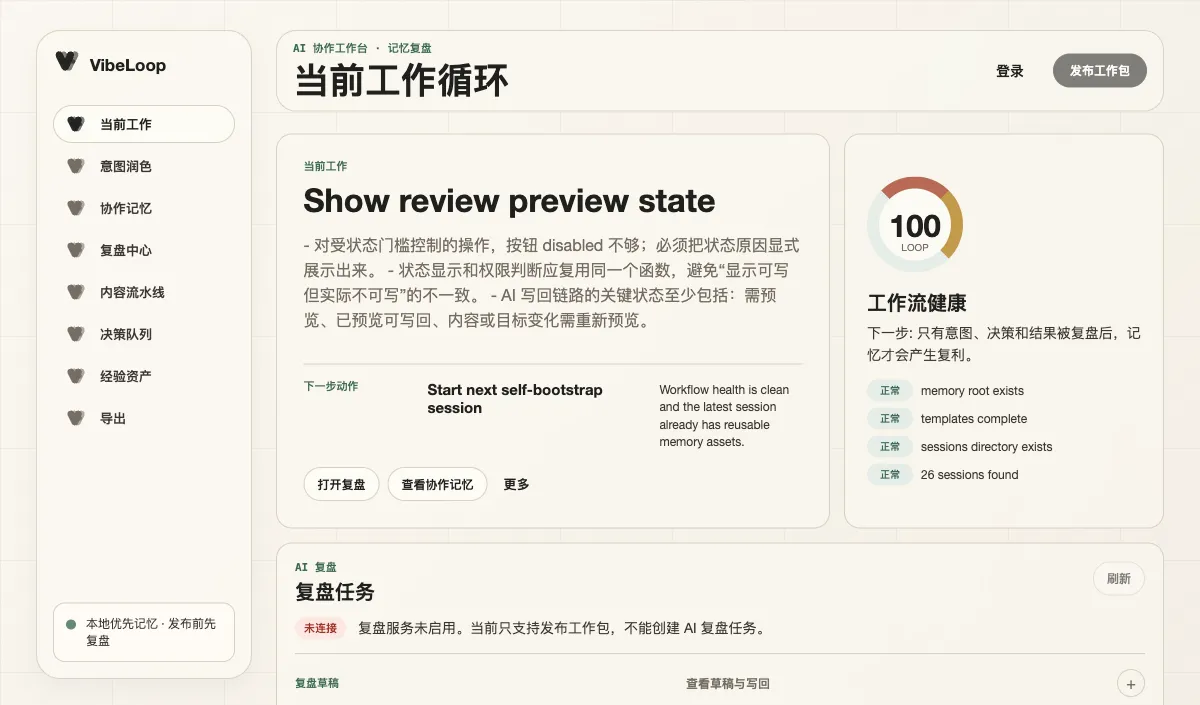Viewport: 1200px width, 705px height.
Task: Click the 刷新 button in 复盘任务
Action: click(x=1119, y=578)
